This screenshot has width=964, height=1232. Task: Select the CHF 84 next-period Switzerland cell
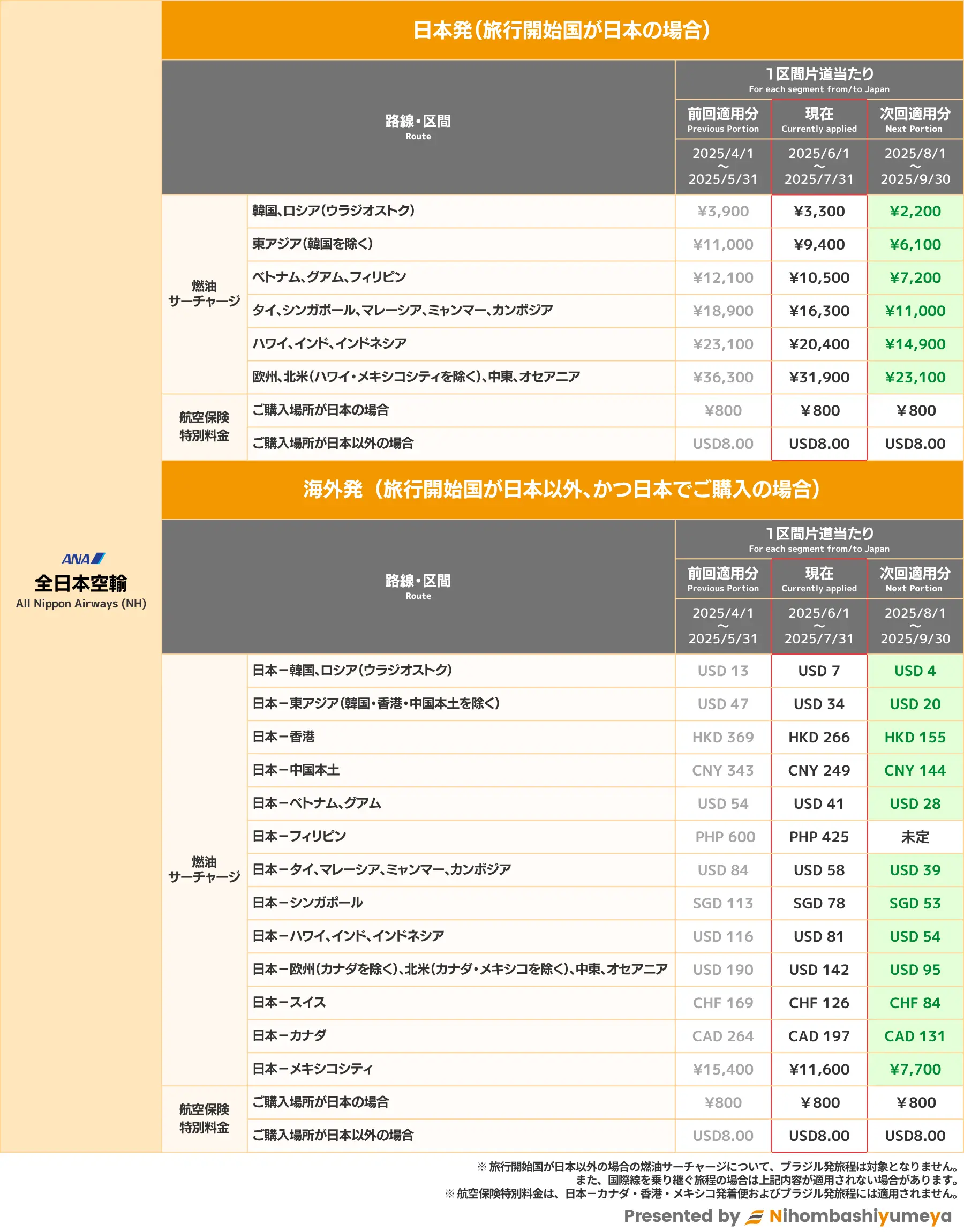point(915,1003)
